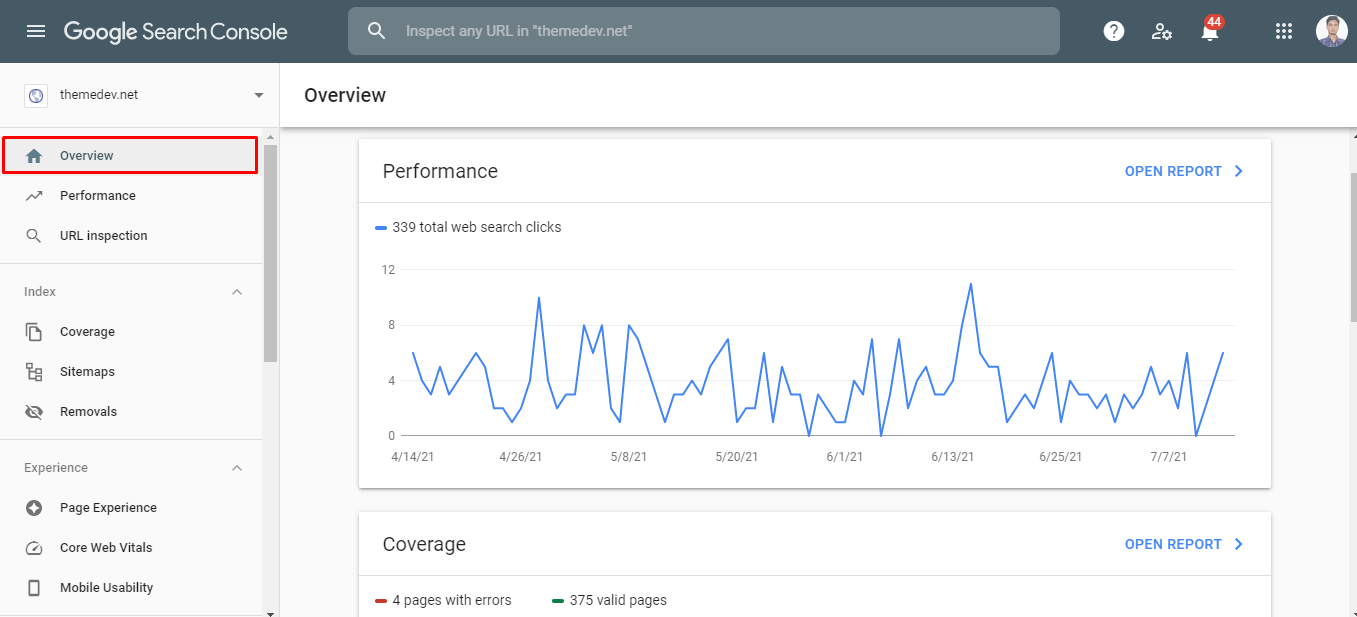This screenshot has height=617, width=1357.
Task: Open the Coverage report in sidebar
Action: [x=131, y=332]
